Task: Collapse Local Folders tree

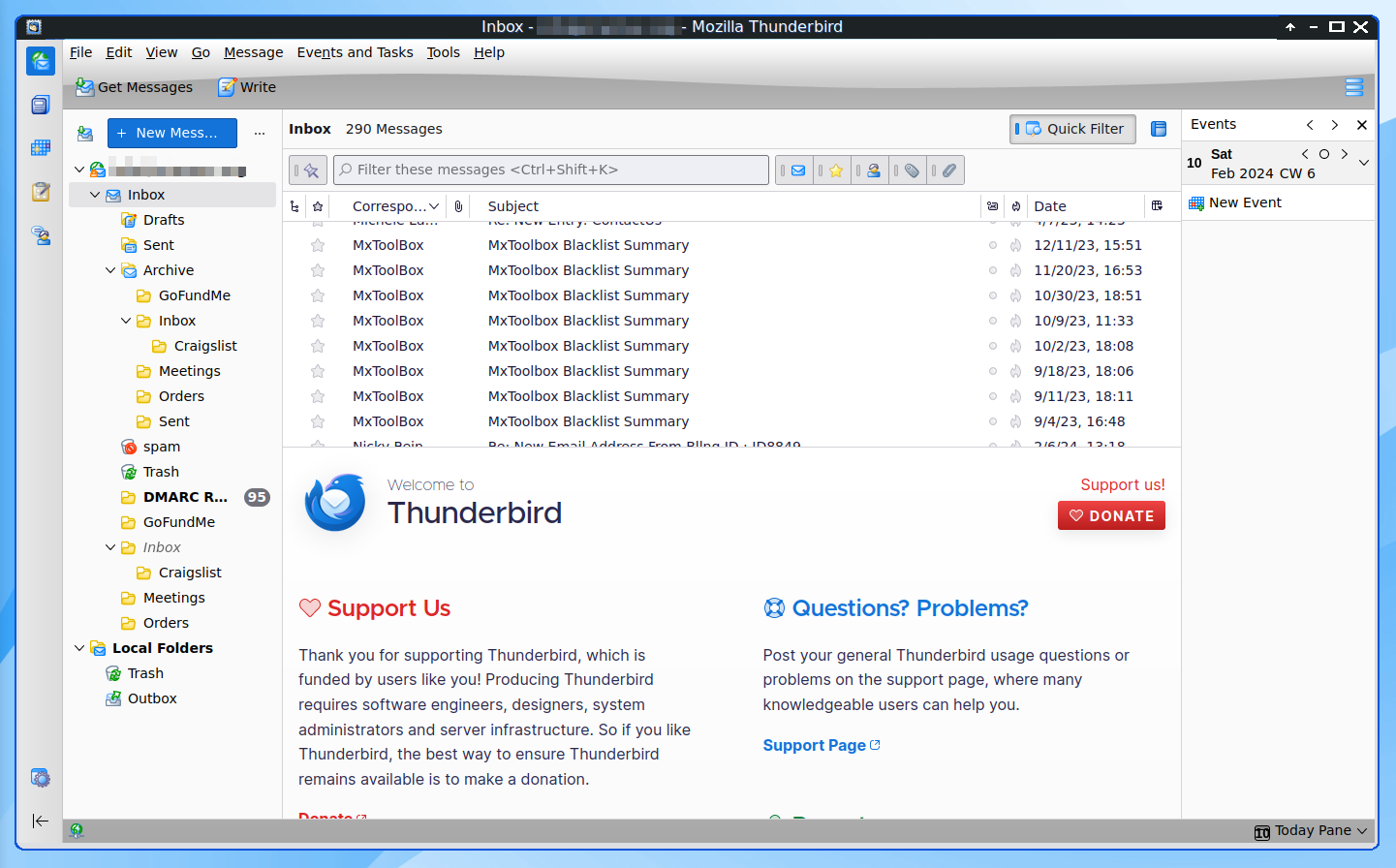Action: 79,648
